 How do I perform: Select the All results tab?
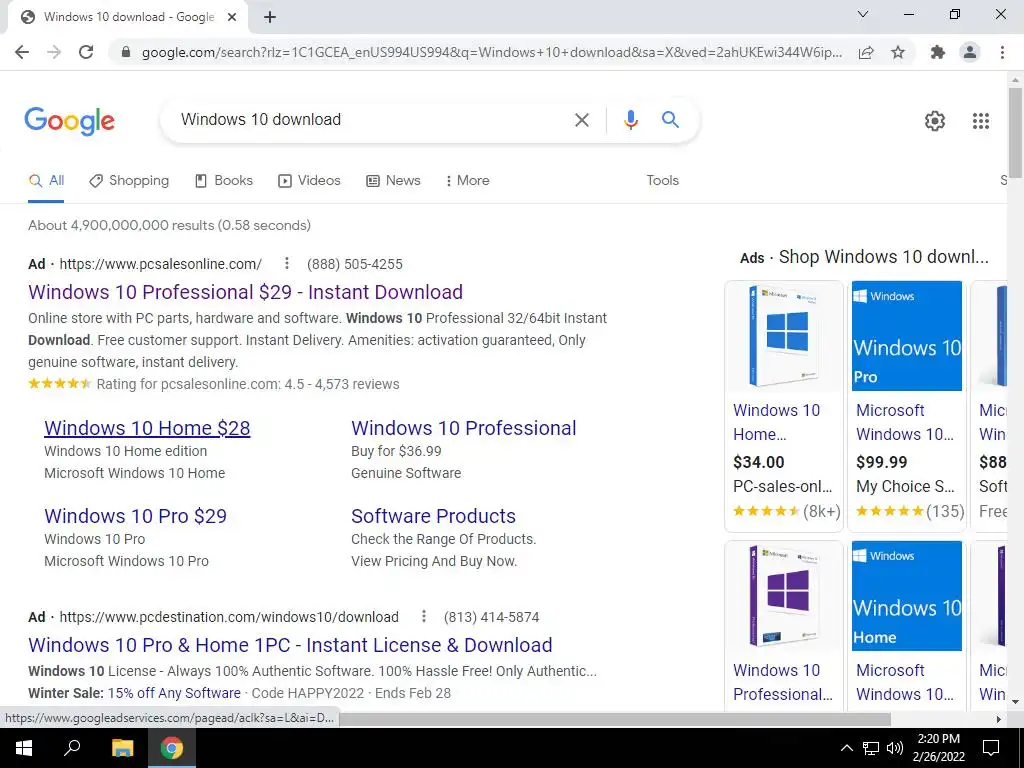pyautogui.click(x=46, y=181)
